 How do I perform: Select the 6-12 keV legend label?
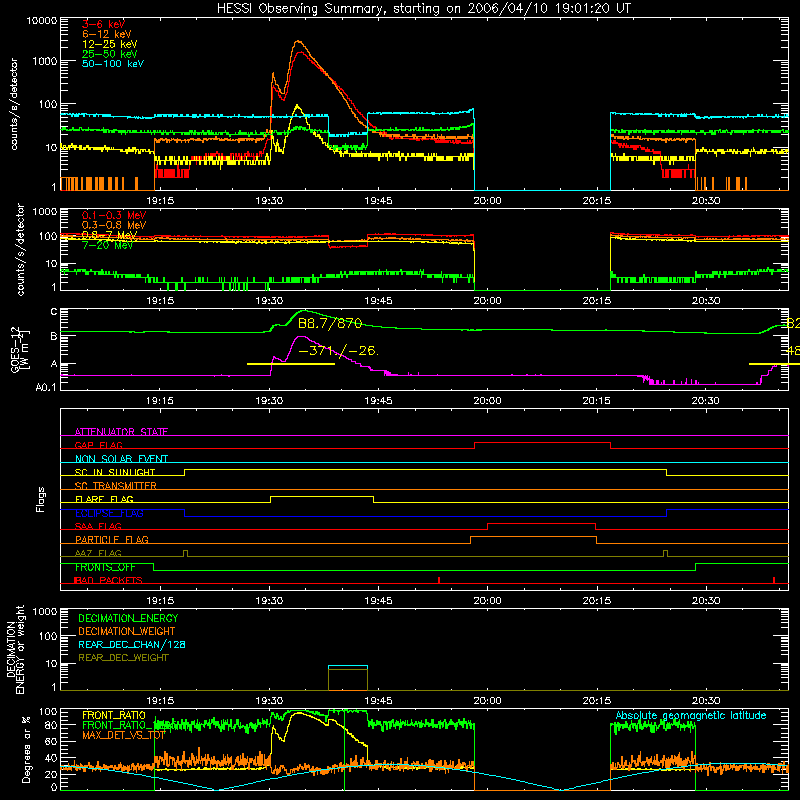tap(107, 34)
